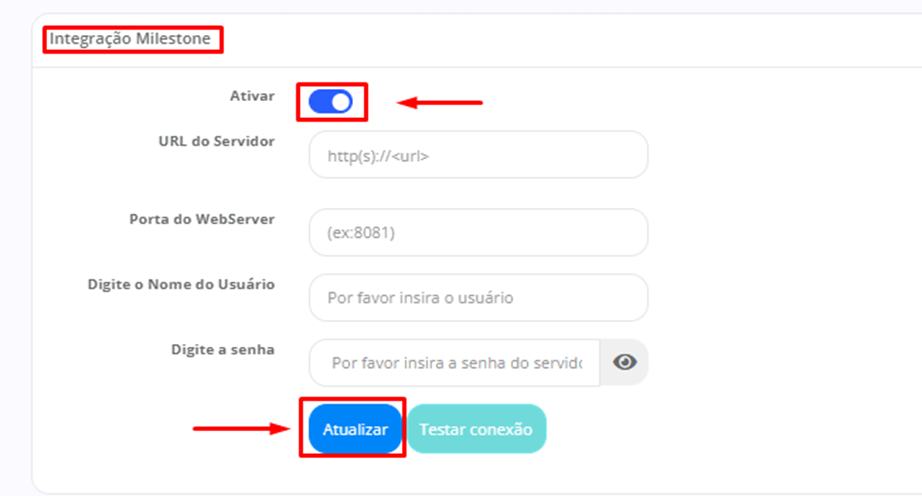Click the http(s)://<url> placeholder text
The width and height of the screenshot is (922, 496).
pyautogui.click(x=378, y=156)
